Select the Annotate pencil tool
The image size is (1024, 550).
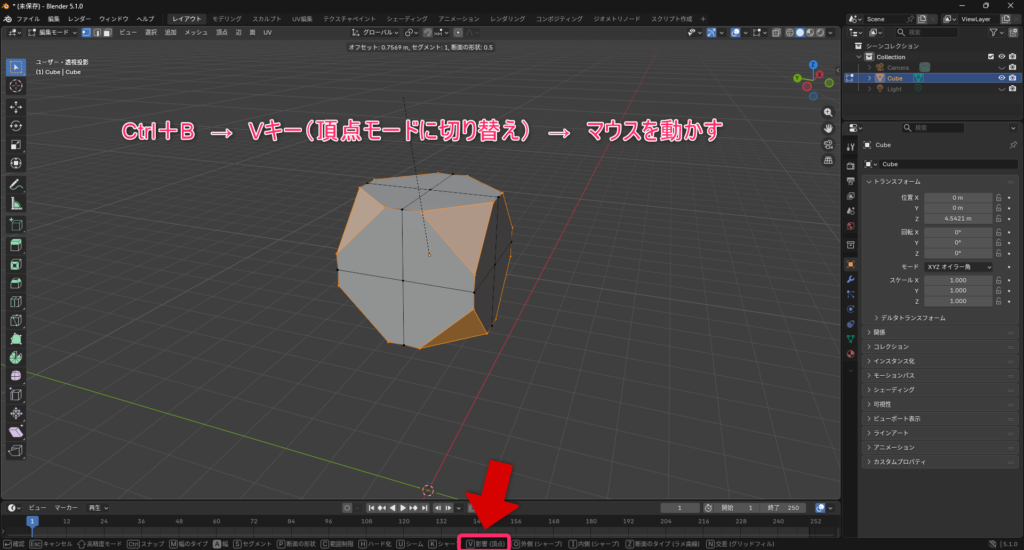click(16, 184)
